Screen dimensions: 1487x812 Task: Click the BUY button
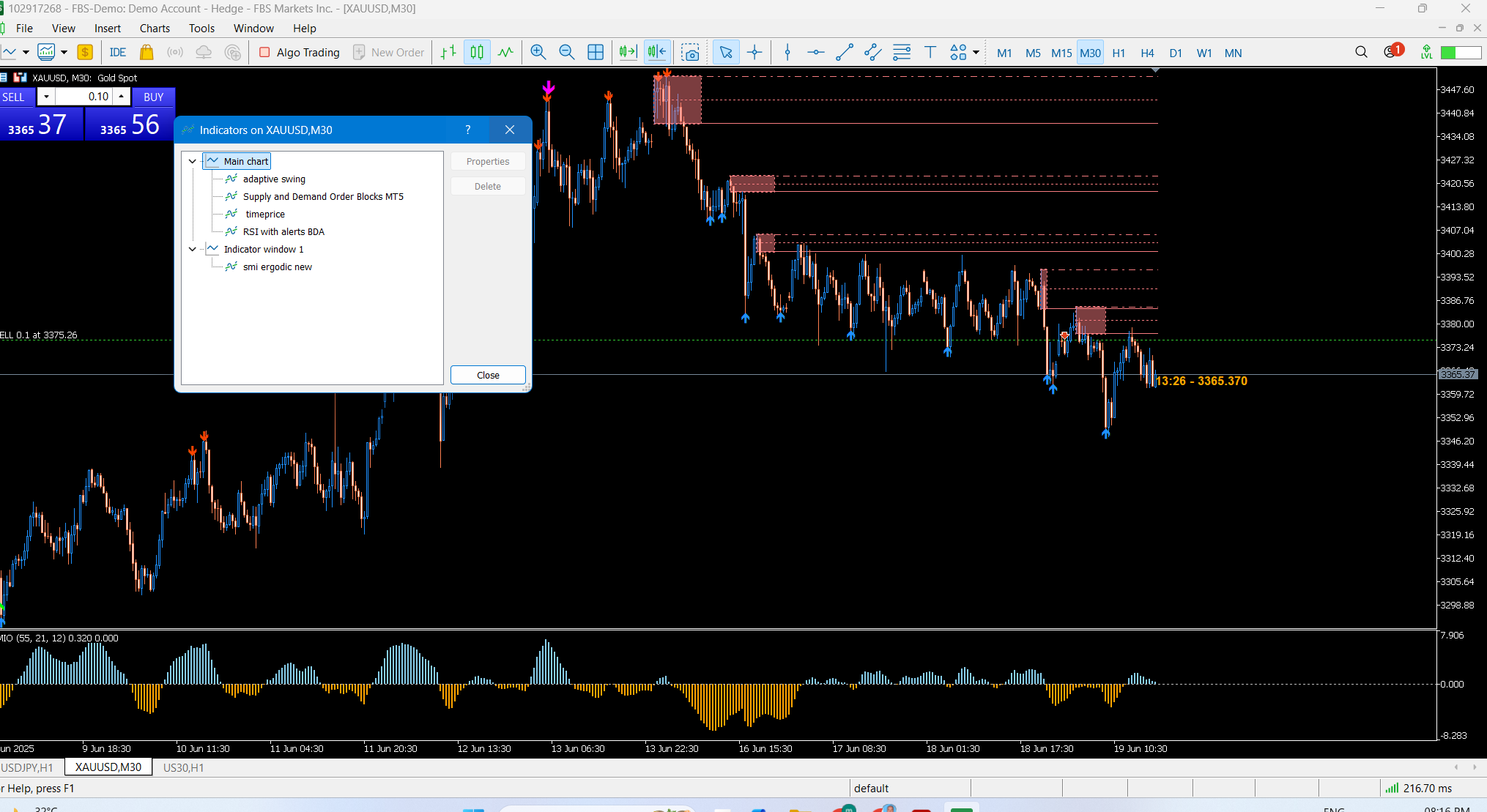click(153, 97)
